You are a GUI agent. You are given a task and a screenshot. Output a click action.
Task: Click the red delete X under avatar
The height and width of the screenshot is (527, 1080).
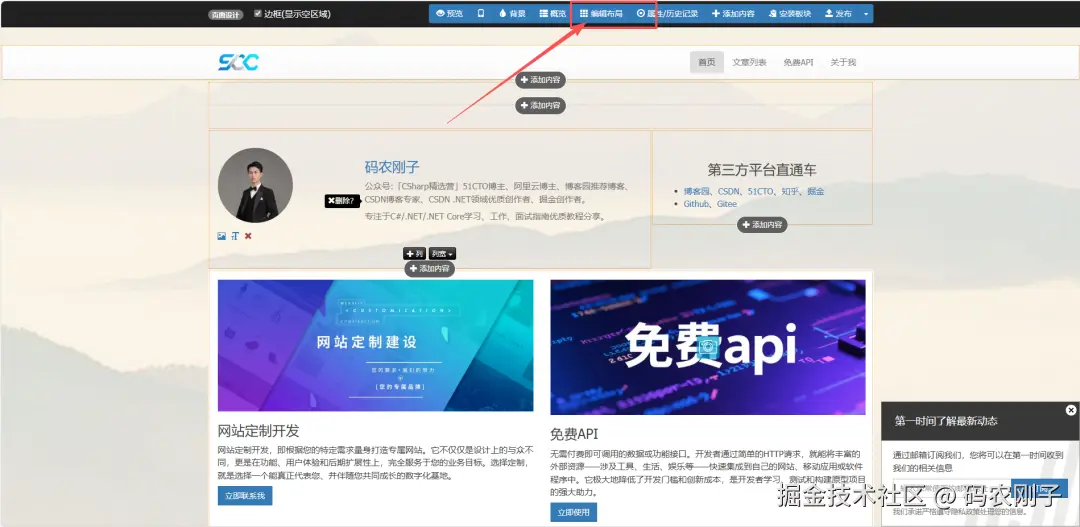[x=248, y=236]
